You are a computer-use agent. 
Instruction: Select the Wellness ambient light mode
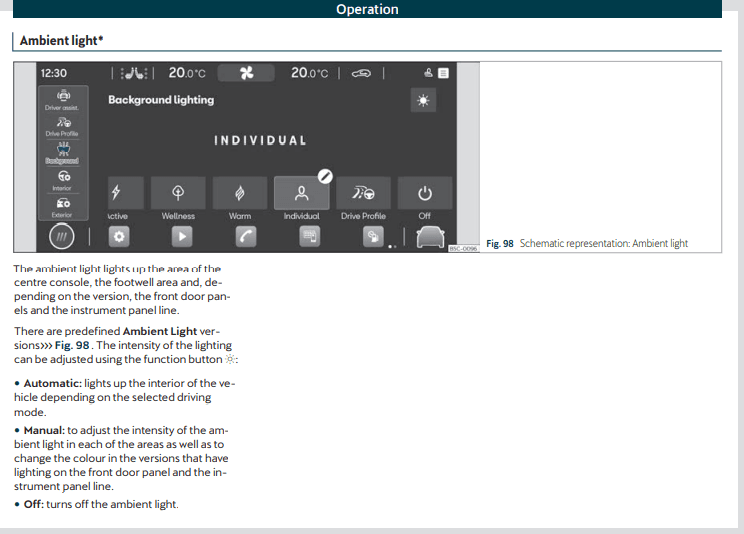[x=178, y=193]
